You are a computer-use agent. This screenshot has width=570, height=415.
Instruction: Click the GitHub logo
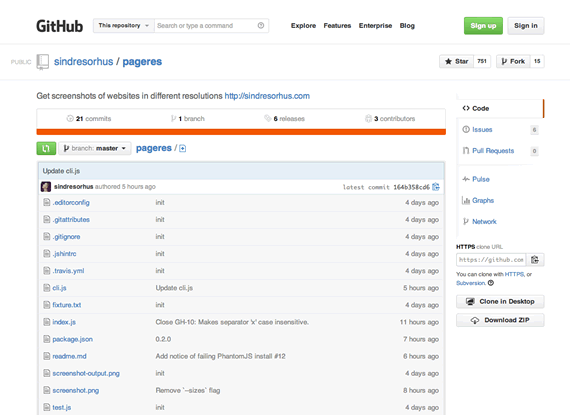tap(60, 26)
